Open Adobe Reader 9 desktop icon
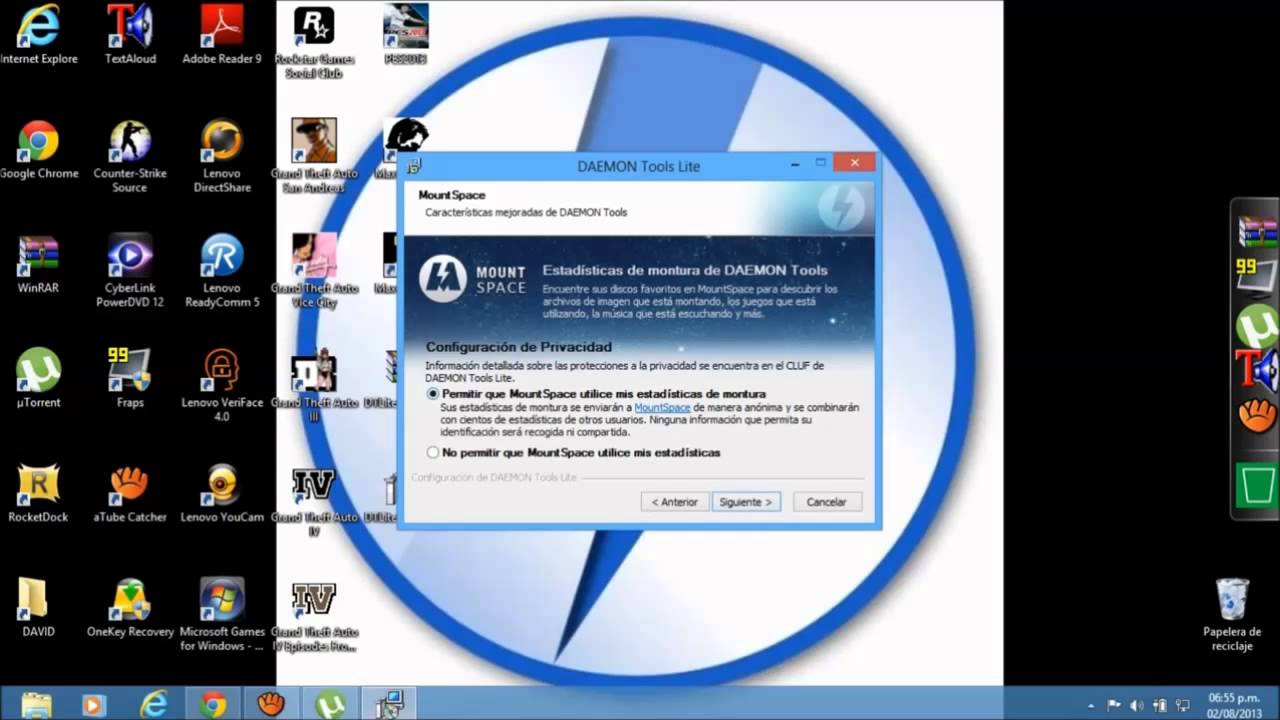 click(x=222, y=35)
